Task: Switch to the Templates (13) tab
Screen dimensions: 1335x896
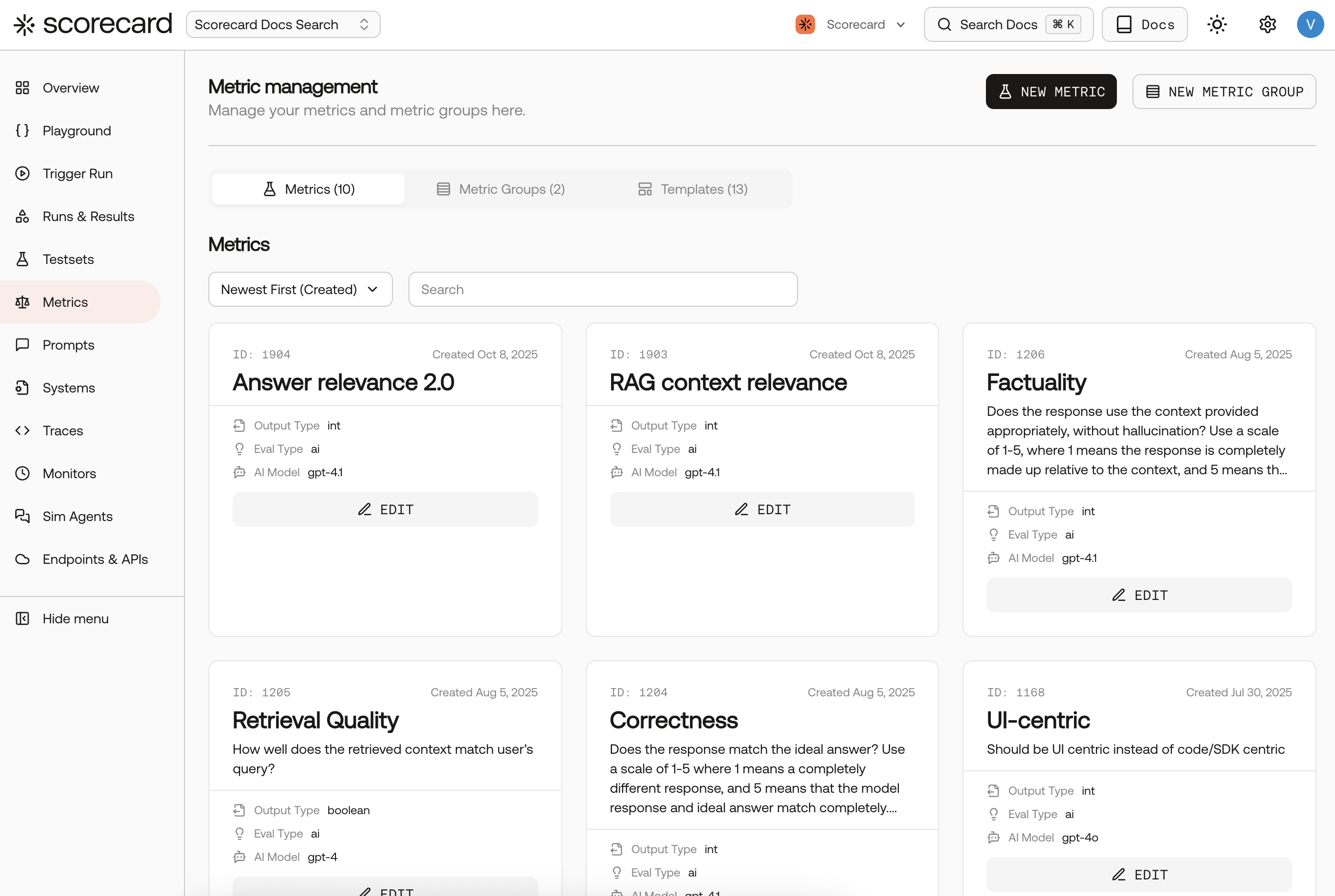Action: pos(692,189)
